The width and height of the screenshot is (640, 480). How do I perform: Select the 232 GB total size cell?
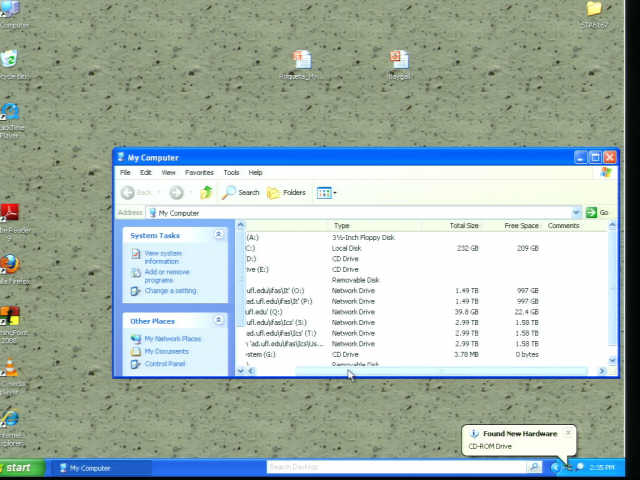pos(467,248)
